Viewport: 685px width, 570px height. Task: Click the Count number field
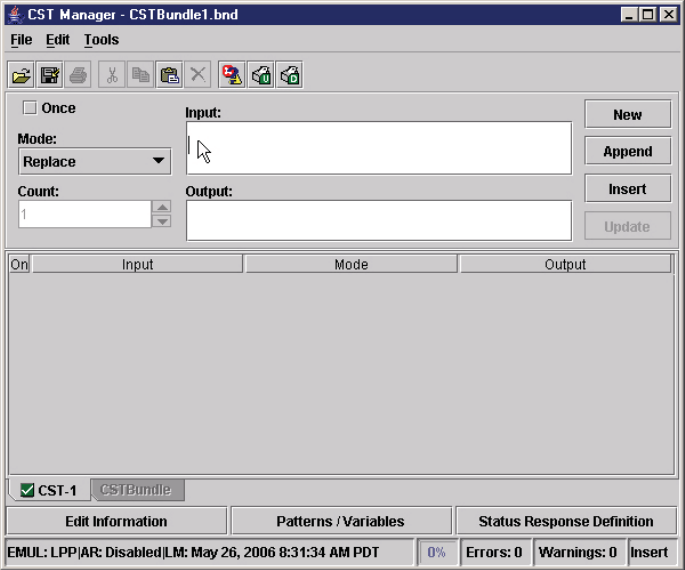(x=85, y=214)
